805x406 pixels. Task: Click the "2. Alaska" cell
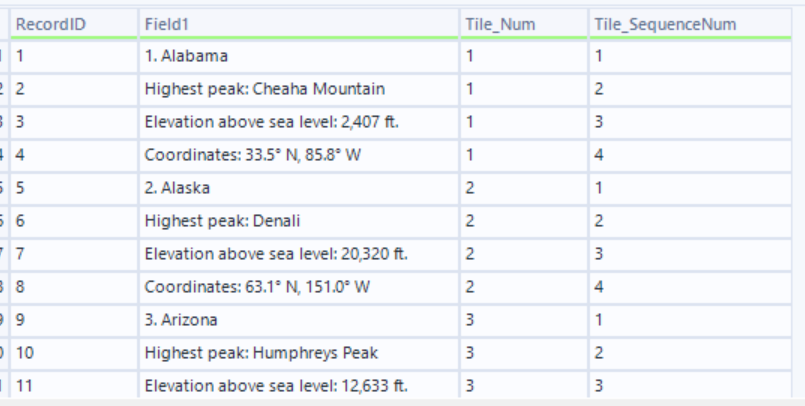(176, 188)
